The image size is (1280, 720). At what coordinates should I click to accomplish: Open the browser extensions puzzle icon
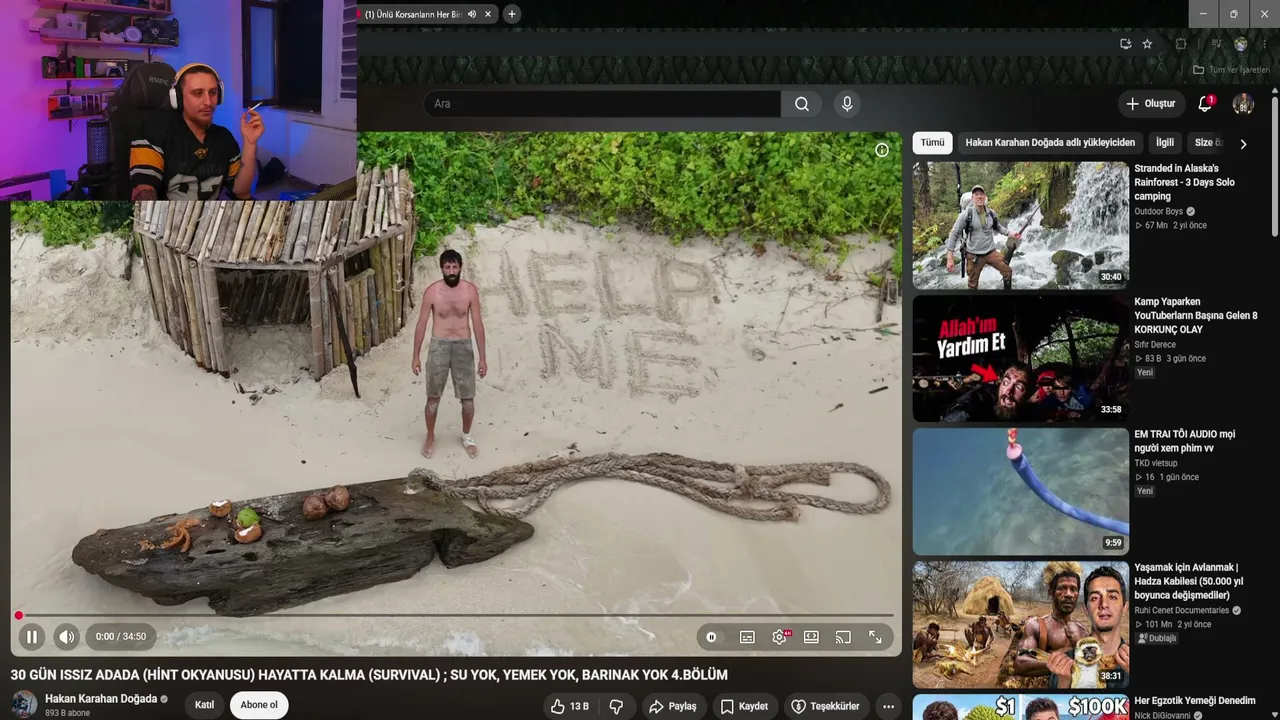tap(1181, 44)
